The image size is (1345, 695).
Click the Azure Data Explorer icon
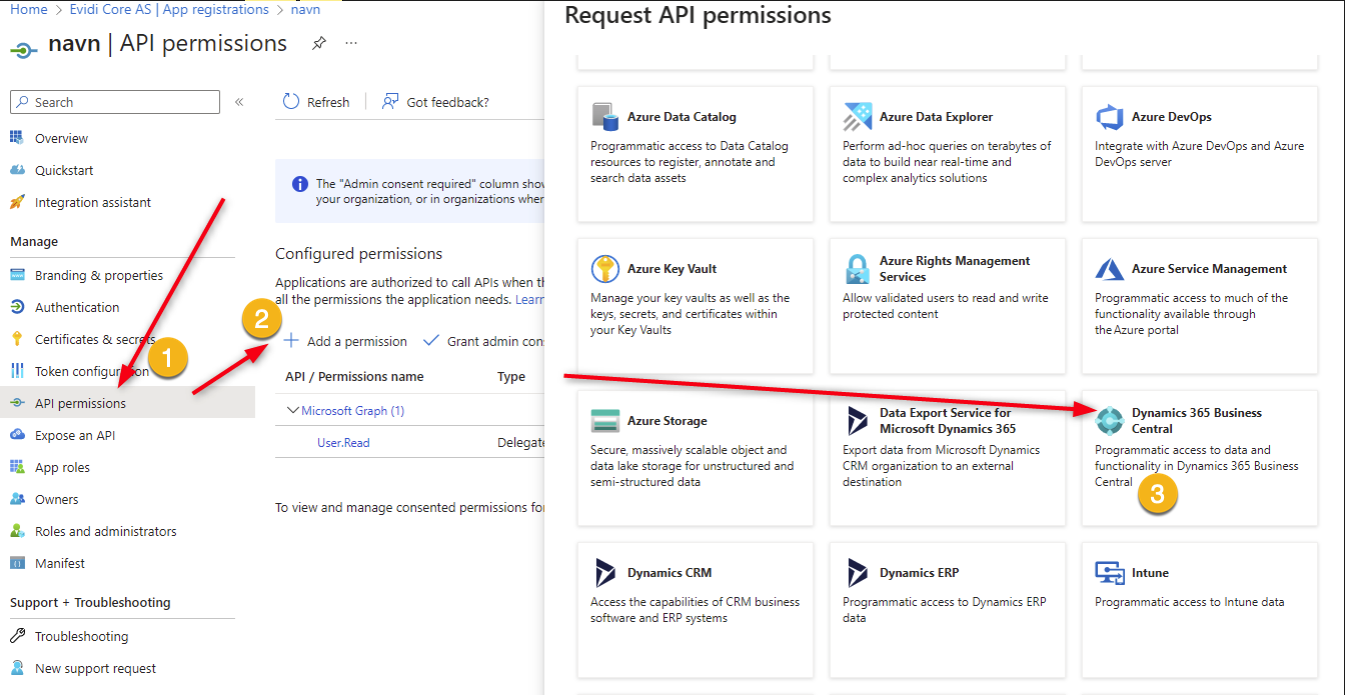point(857,117)
